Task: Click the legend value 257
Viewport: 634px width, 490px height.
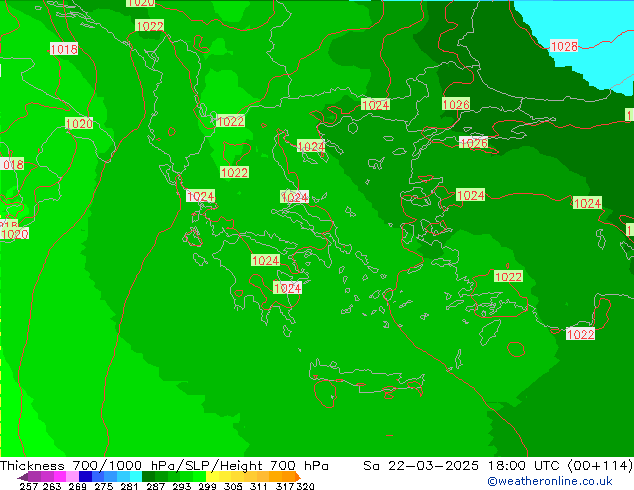Action: (x=29, y=486)
